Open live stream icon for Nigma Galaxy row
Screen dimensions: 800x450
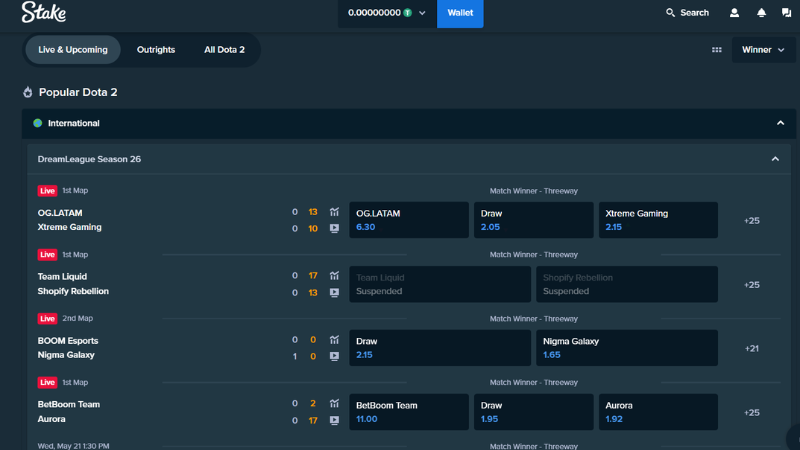tap(334, 356)
